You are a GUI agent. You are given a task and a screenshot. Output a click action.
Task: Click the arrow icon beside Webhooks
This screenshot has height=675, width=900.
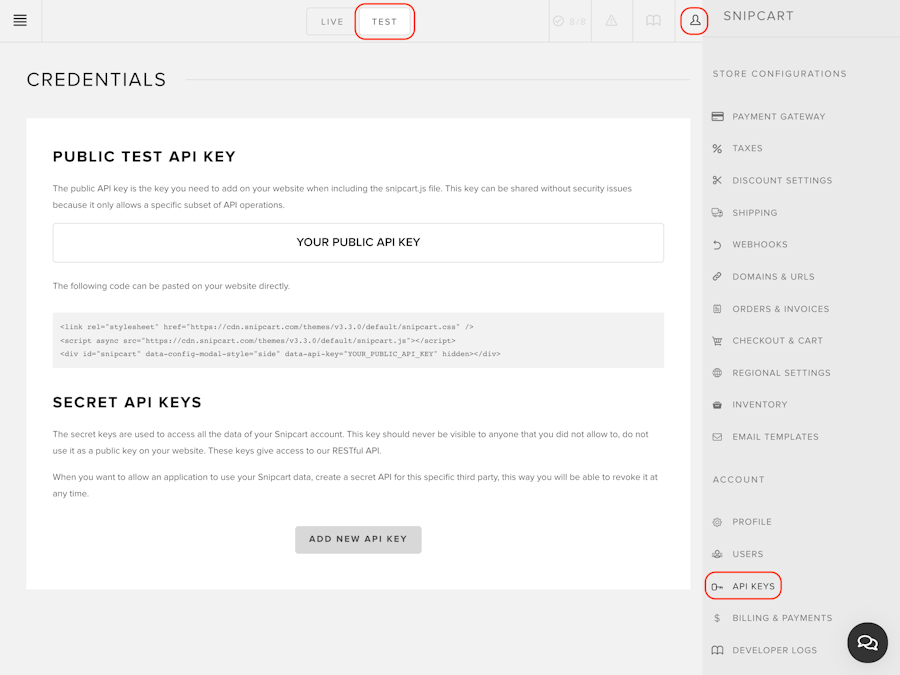717,245
